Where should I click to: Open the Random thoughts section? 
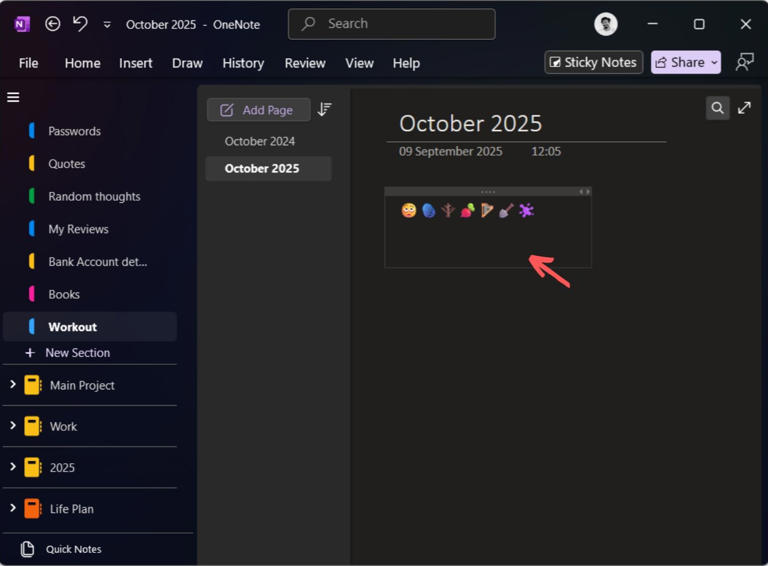(94, 196)
